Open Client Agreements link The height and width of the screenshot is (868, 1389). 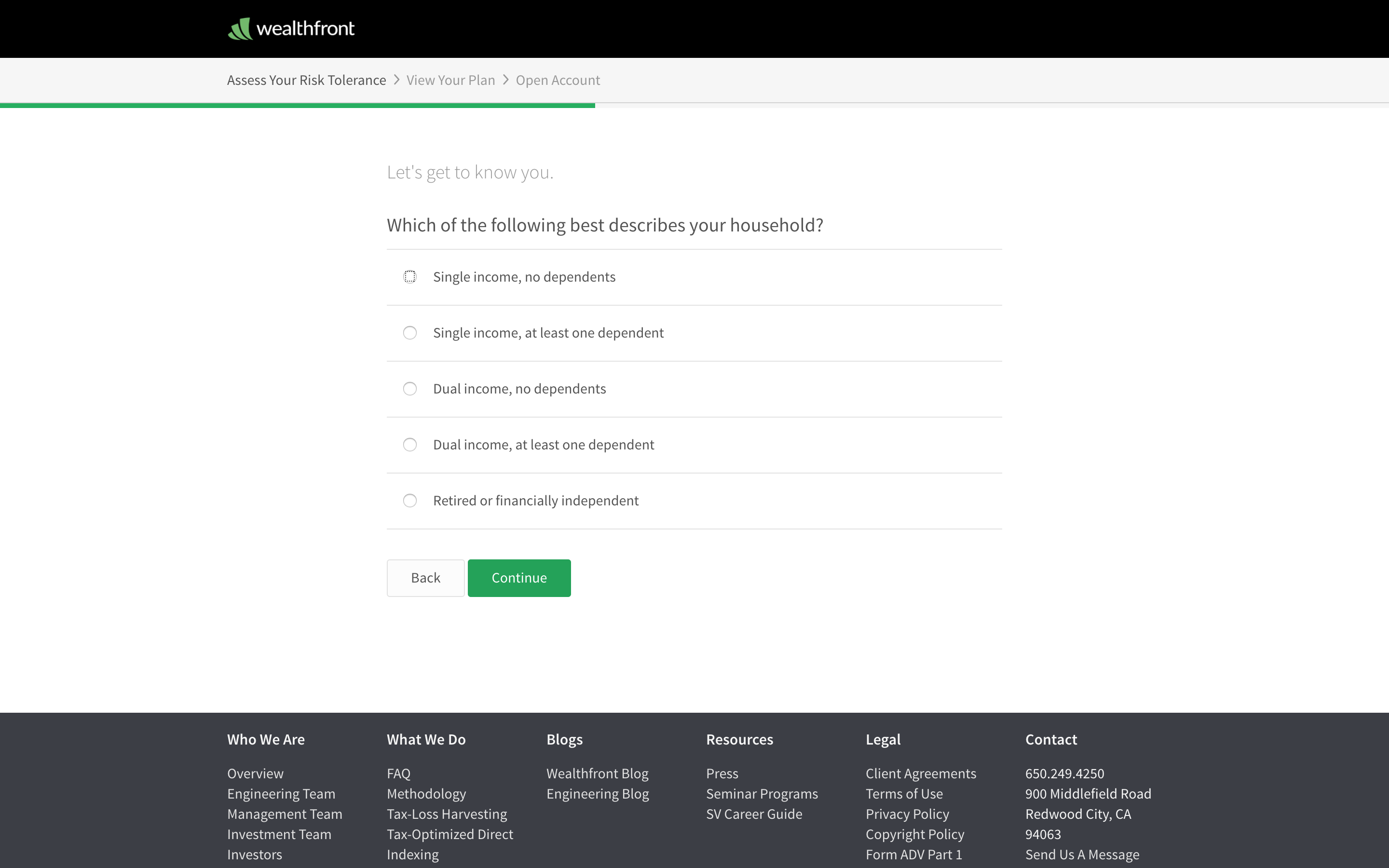(x=921, y=773)
